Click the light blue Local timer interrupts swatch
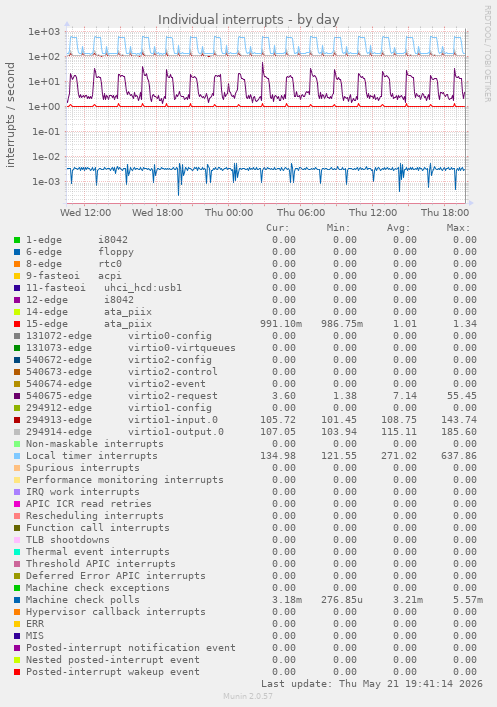The image size is (497, 707). [17, 456]
